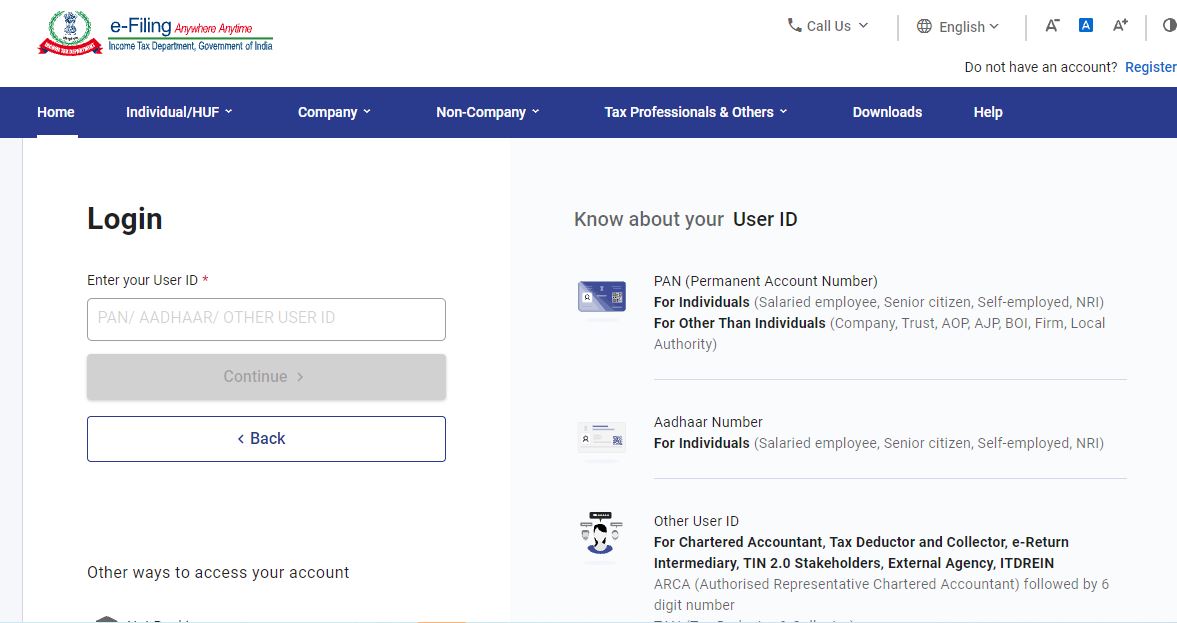
Task: Click 'For Other Than Individuals' text
Action: pos(739,323)
